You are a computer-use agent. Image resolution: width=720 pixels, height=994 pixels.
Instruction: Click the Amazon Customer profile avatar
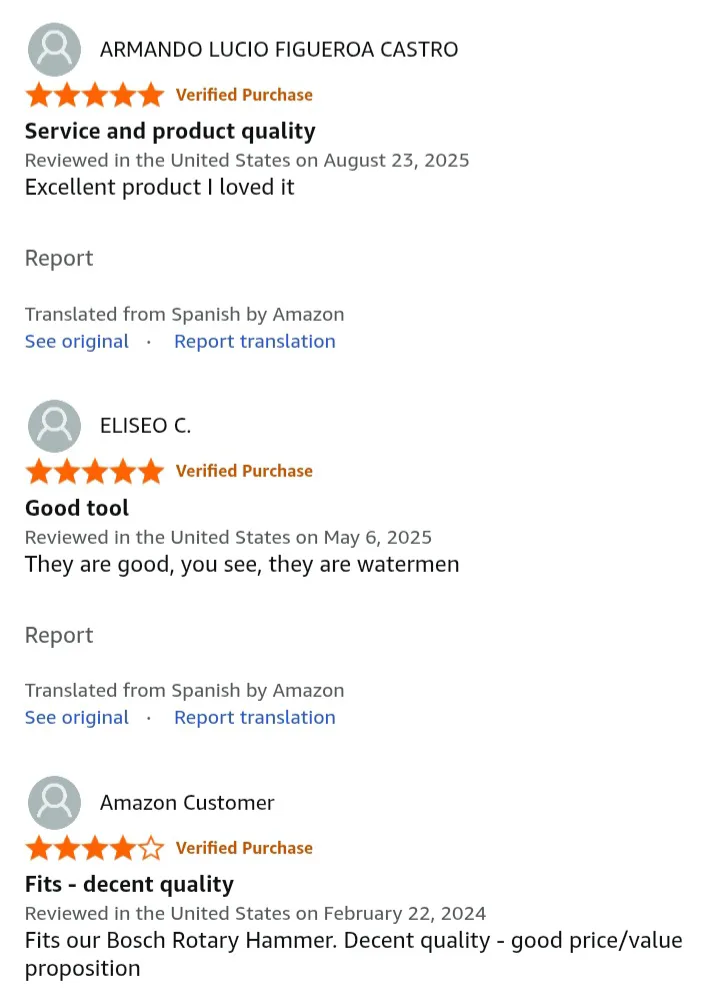coord(54,802)
